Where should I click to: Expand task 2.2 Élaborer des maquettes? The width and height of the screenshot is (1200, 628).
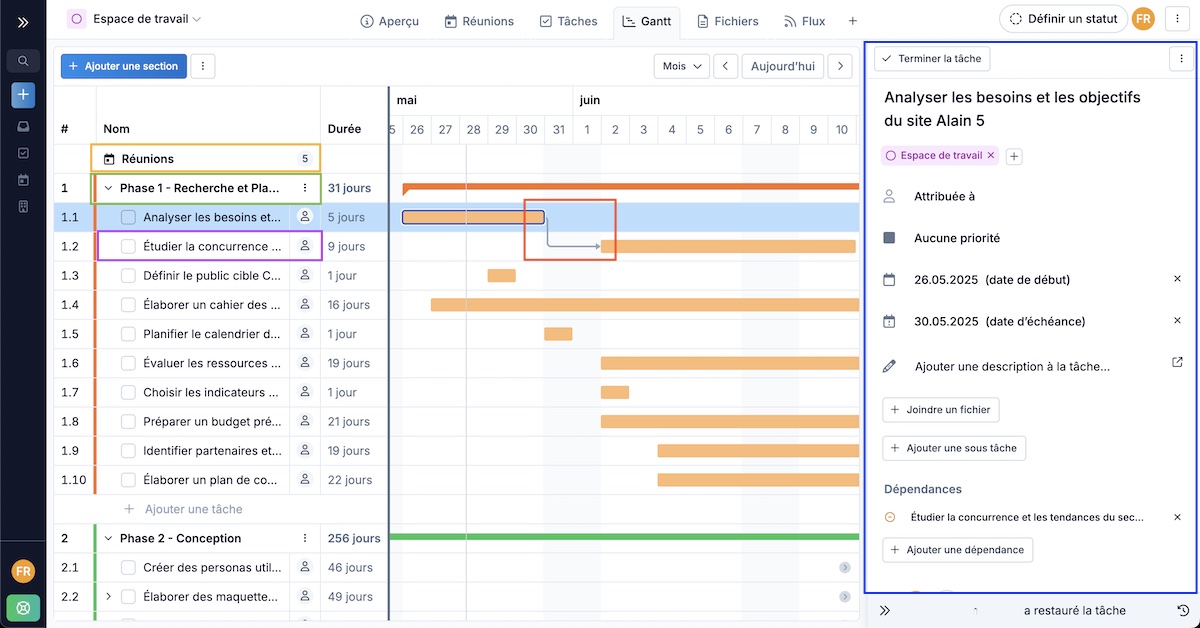click(x=108, y=597)
